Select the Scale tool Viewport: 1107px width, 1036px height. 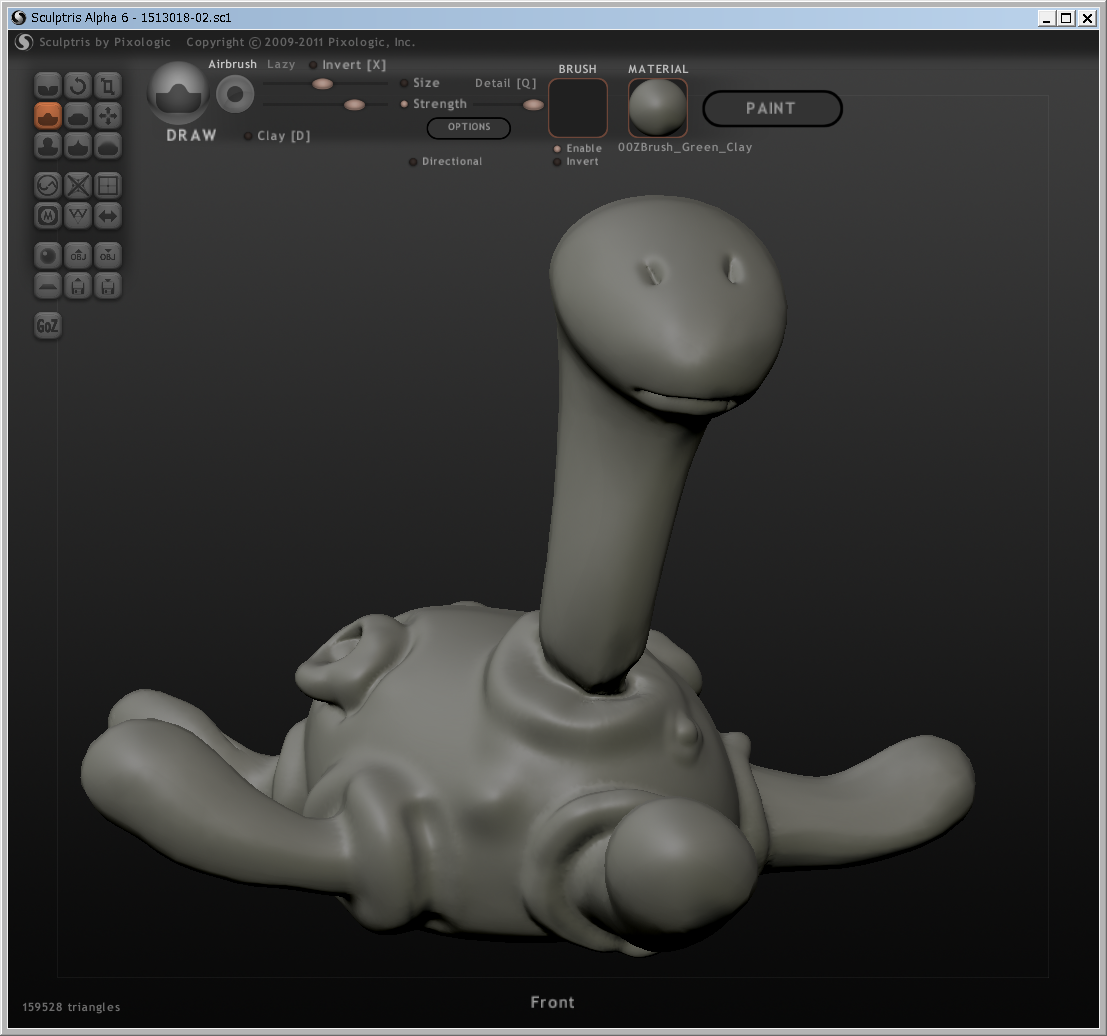[x=108, y=86]
